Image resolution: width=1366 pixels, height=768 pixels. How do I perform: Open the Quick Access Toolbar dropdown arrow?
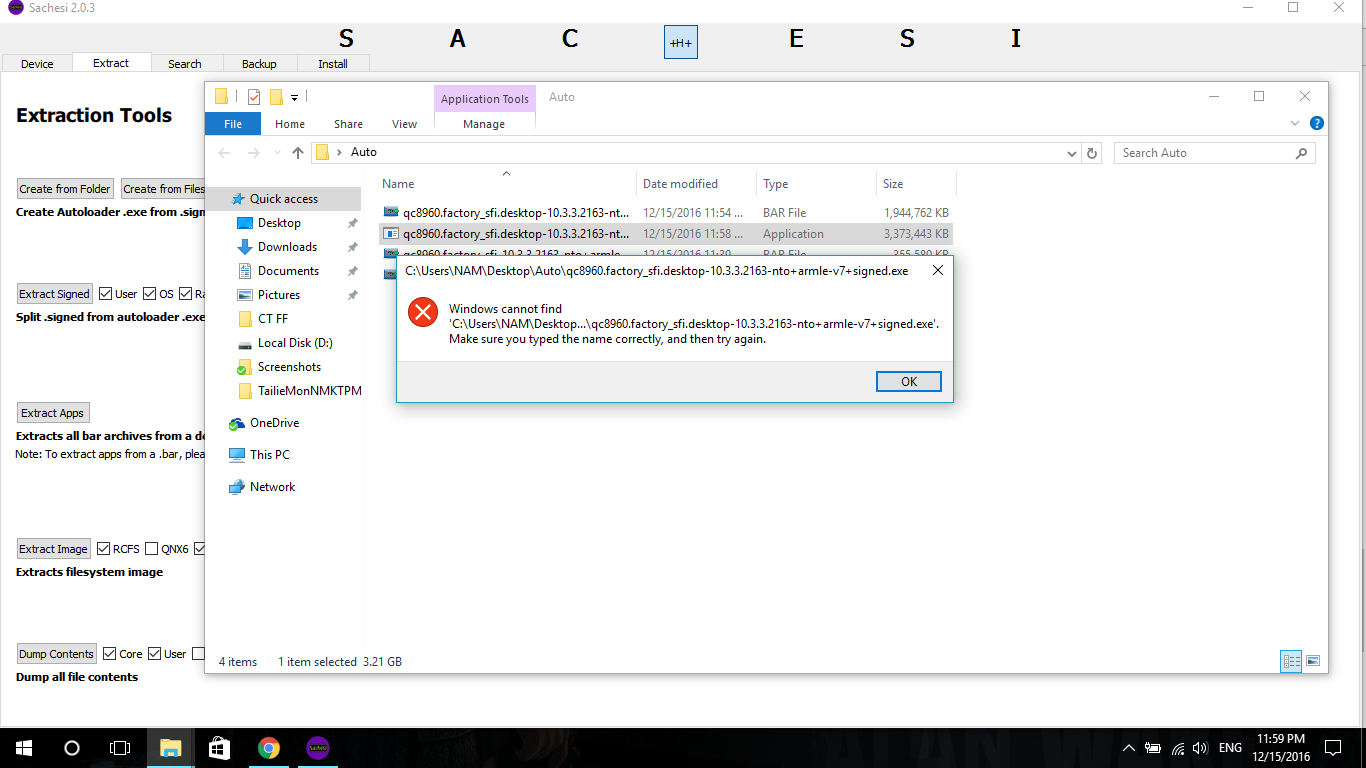pos(295,98)
